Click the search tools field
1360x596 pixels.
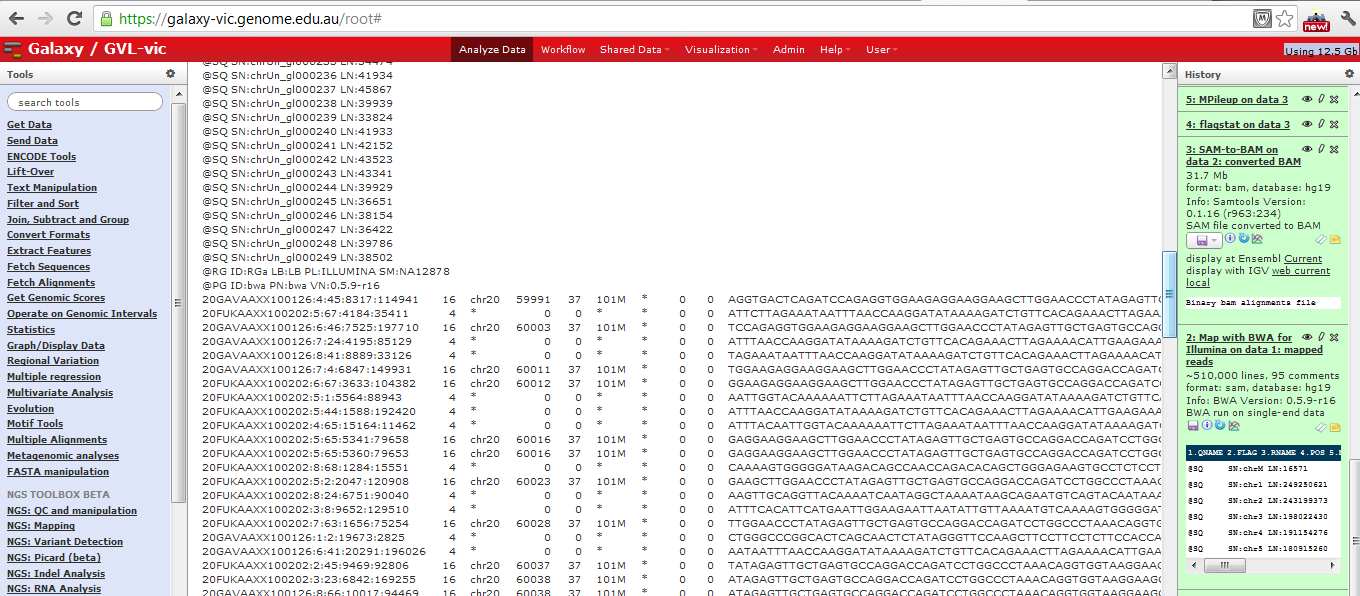85,102
